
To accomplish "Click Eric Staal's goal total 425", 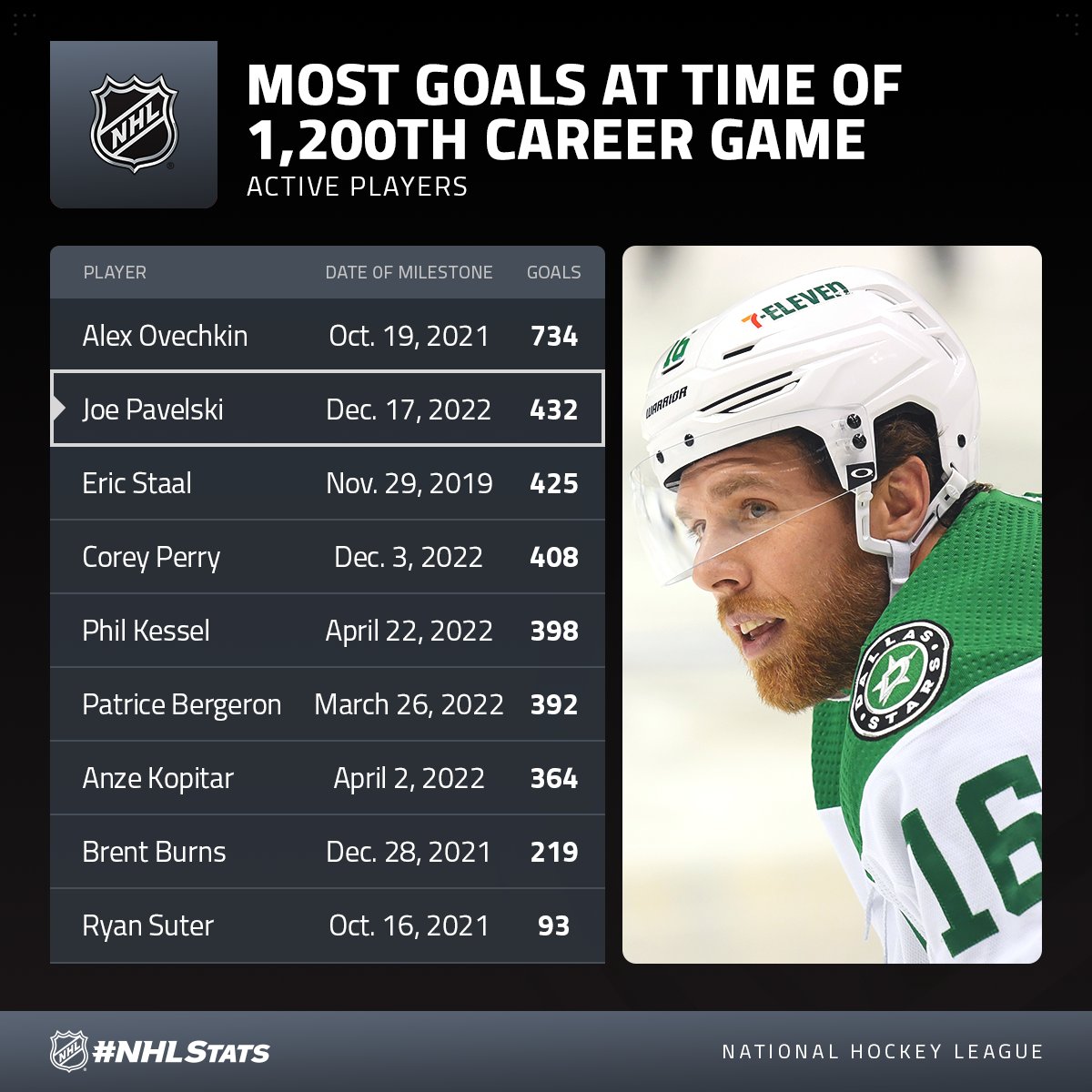I will [x=553, y=483].
